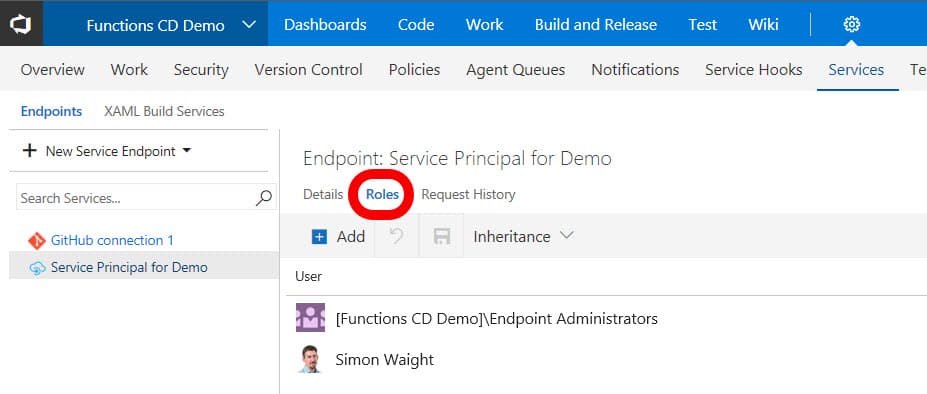Screen dimensions: 927x394
Task: Expand the Inheritance dropdown
Action: point(566,236)
